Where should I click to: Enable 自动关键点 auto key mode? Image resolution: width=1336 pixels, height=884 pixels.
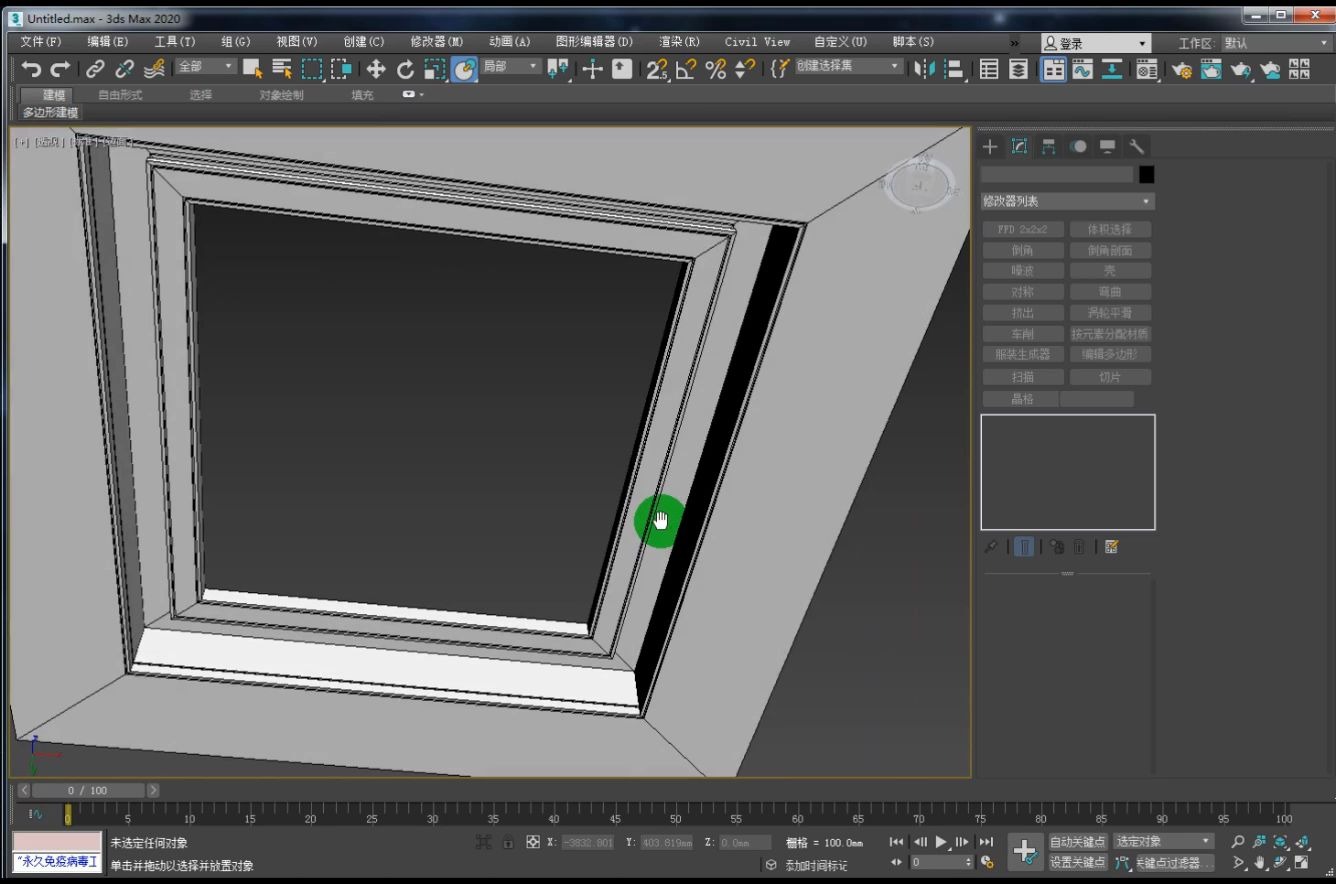(1077, 842)
